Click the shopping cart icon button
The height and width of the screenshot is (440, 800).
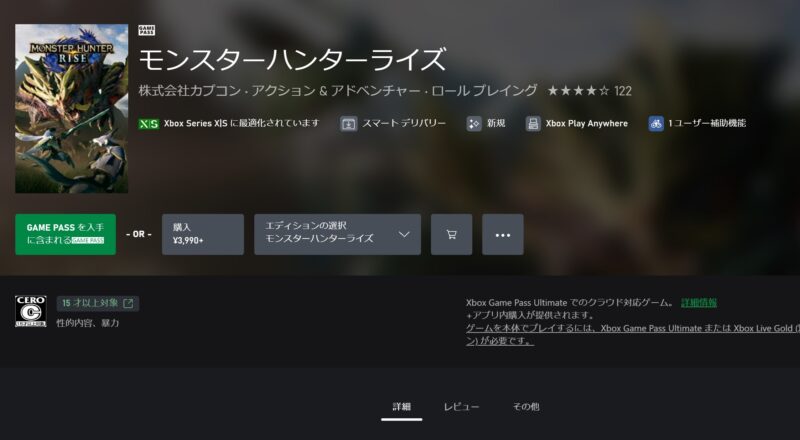[451, 234]
